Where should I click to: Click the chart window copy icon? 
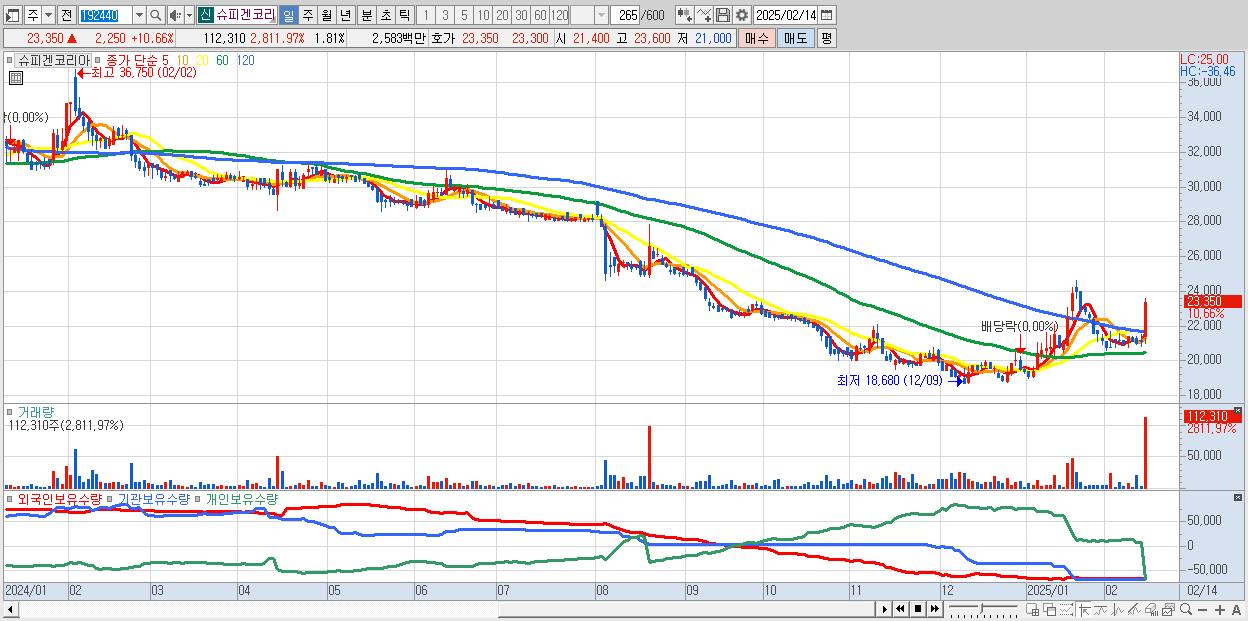(x=1168, y=609)
